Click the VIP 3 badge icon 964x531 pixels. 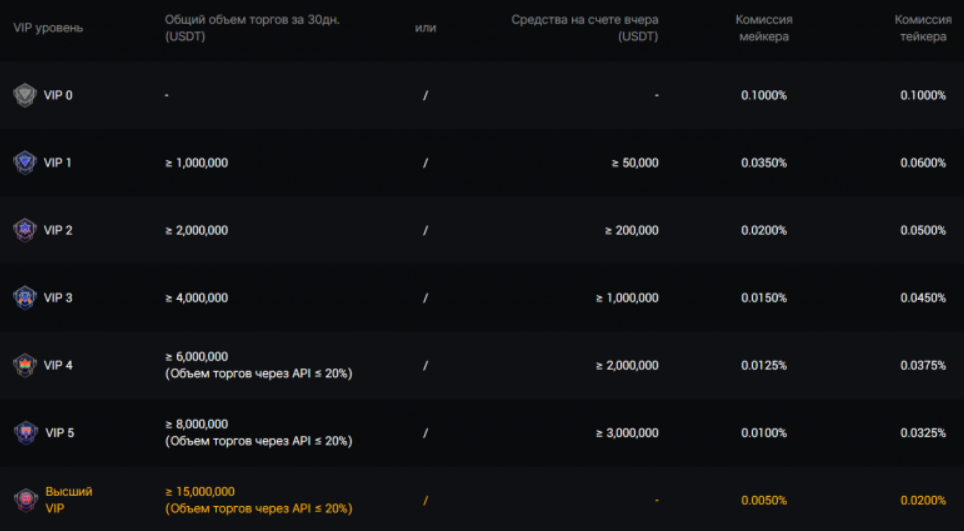[25, 297]
